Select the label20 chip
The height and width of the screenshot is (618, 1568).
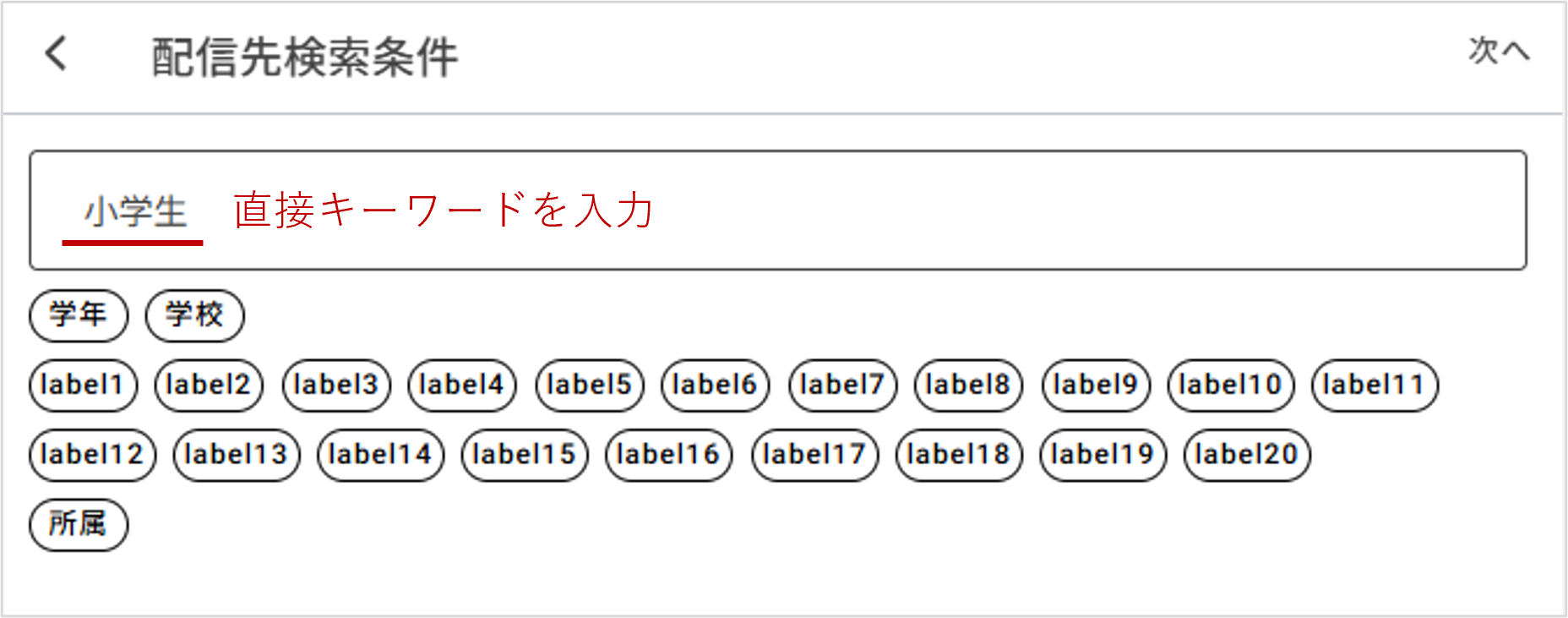[x=1247, y=455]
